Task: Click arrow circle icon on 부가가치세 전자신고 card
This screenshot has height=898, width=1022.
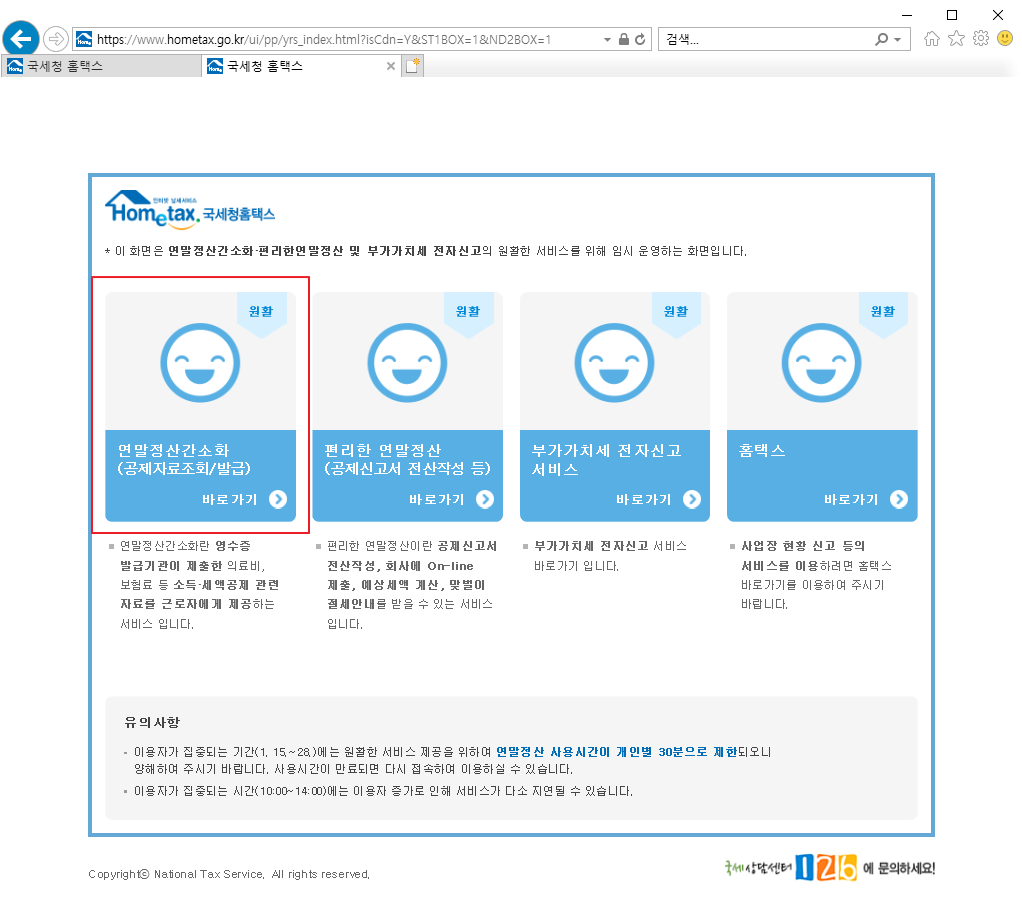Action: point(692,499)
